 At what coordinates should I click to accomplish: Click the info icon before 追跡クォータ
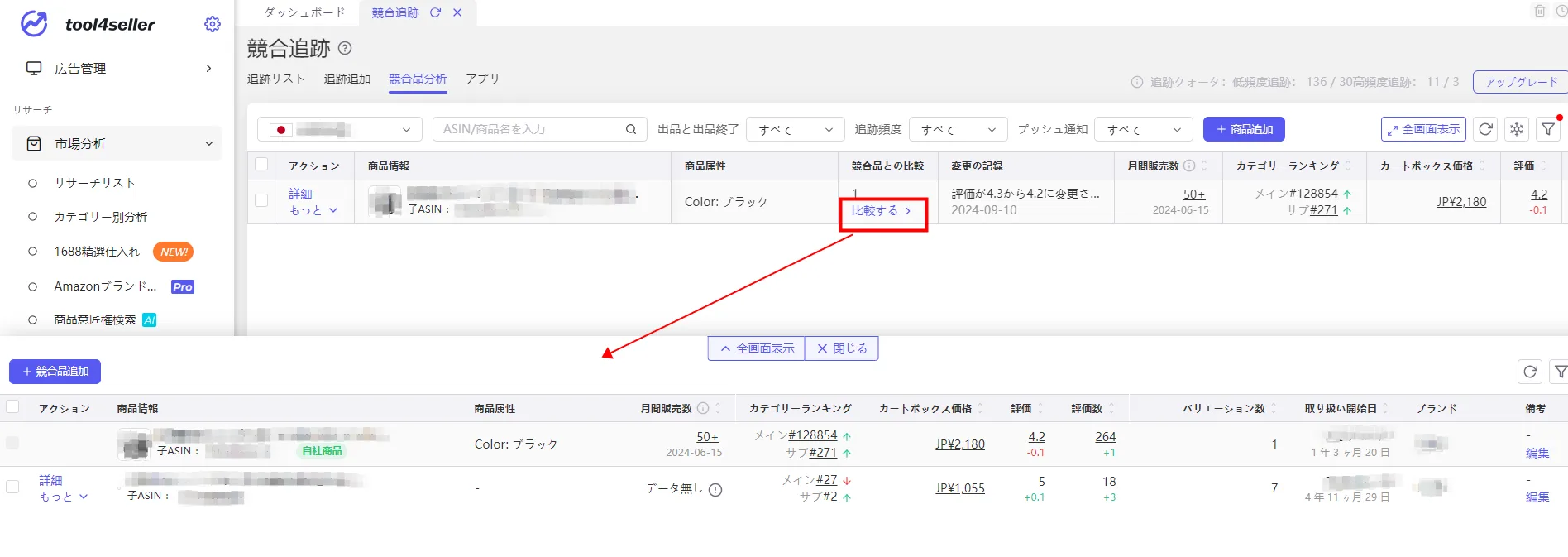pos(1137,82)
